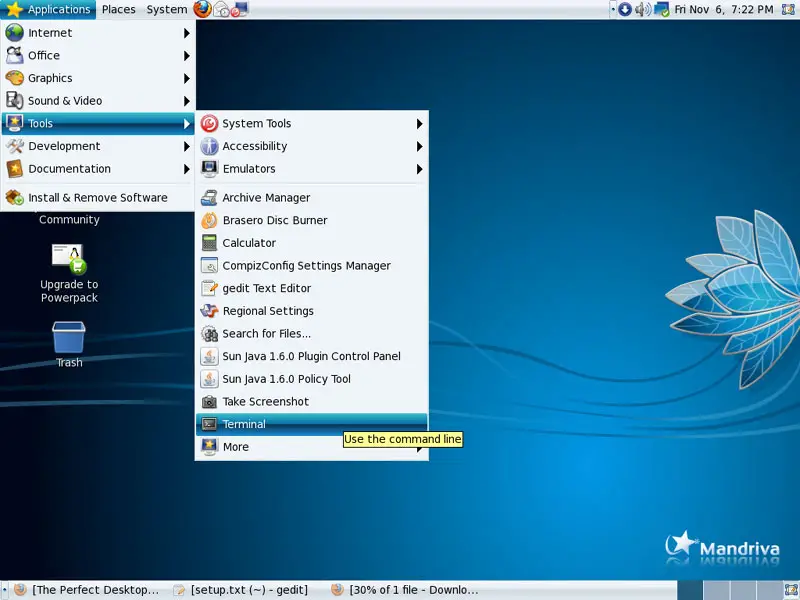Screen dimensions: 800x600
Task: Click the Graphics palette icon
Action: coord(14,78)
